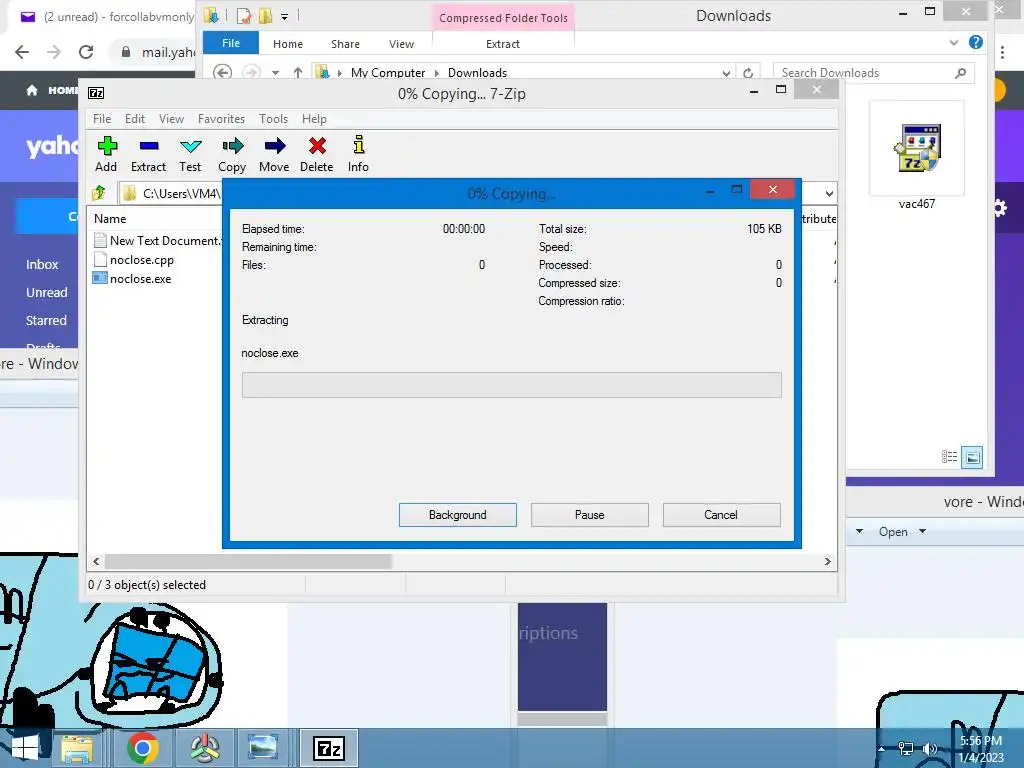This screenshot has width=1024, height=768.
Task: Switch Downloads to details view icon
Action: pyautogui.click(x=949, y=457)
